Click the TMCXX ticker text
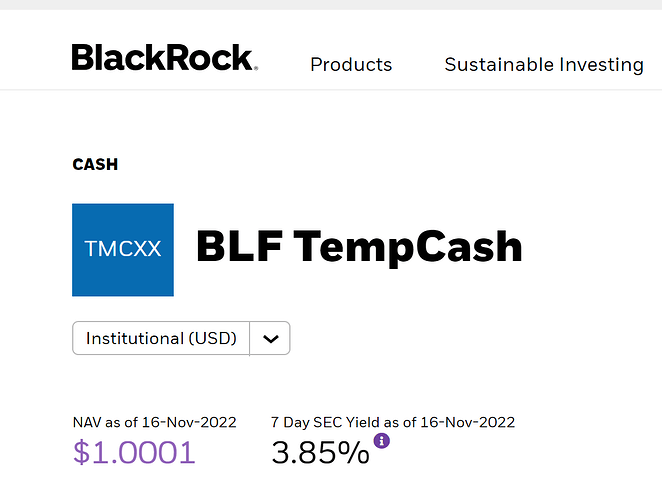Image resolution: width=662 pixels, height=500 pixels. click(123, 250)
